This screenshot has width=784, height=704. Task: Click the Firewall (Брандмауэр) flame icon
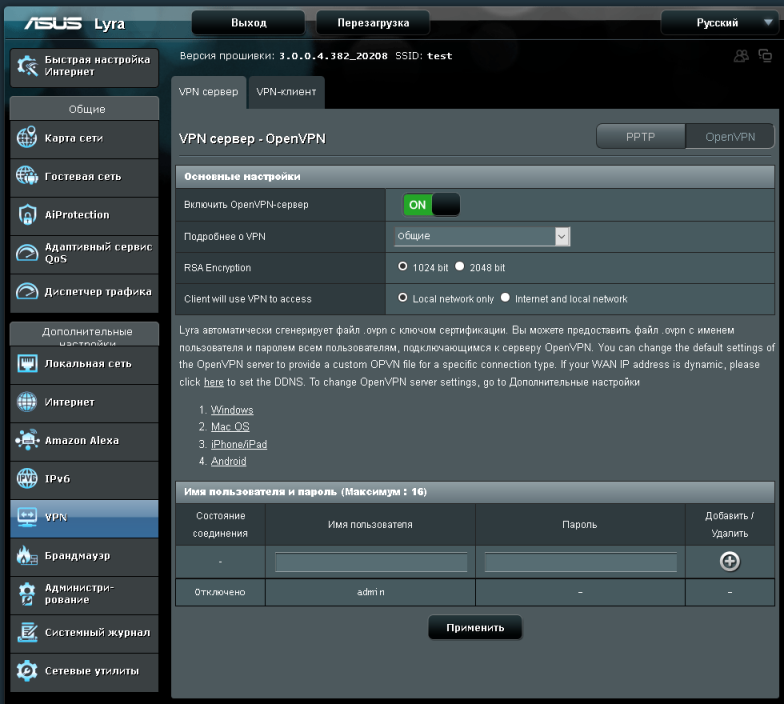pyautogui.click(x=27, y=555)
